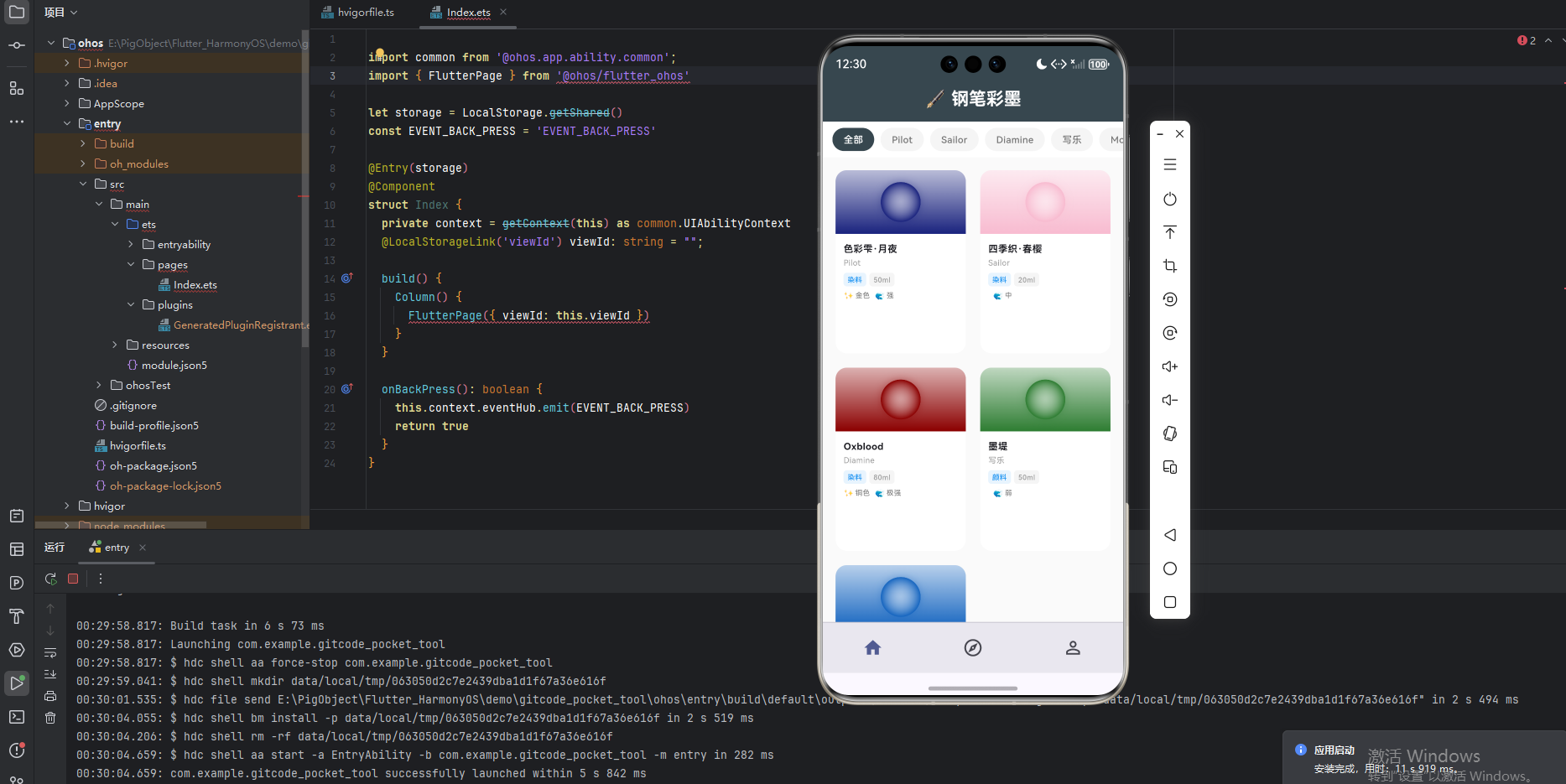This screenshot has width=1566, height=784.
Task: Tap compass discover icon in app navigation
Action: click(973, 647)
